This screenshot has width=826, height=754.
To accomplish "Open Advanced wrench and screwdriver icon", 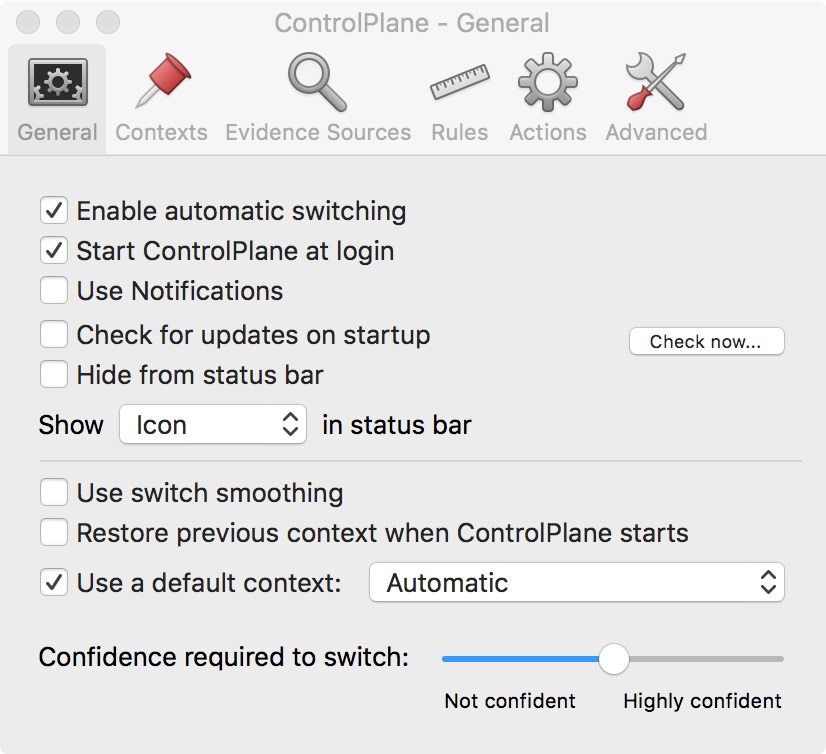I will click(x=656, y=82).
